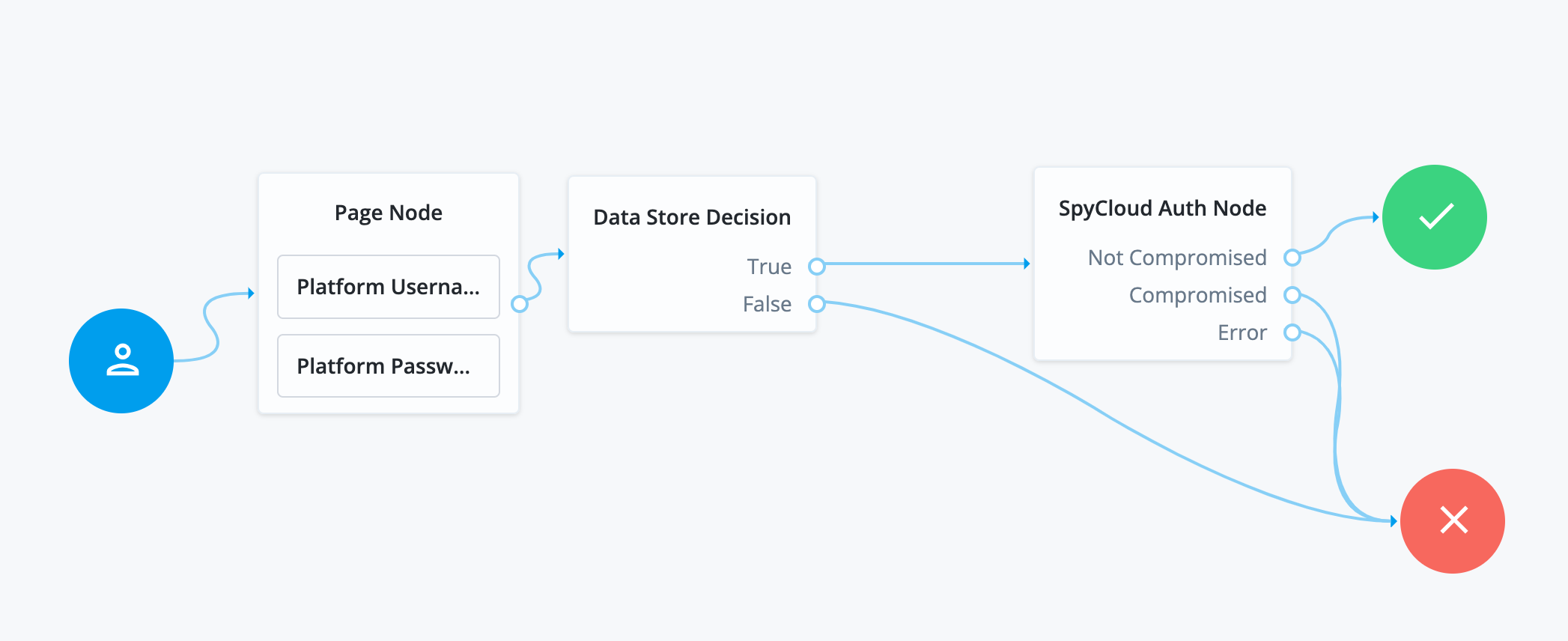Click the Page Node output connector circle

[x=520, y=304]
